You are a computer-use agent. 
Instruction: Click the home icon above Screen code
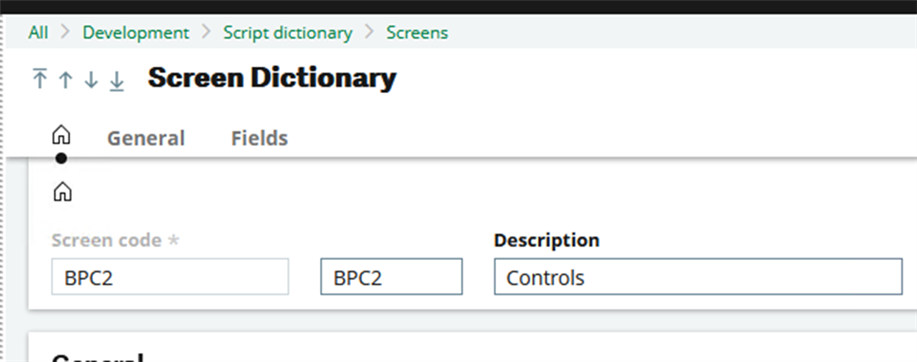[63, 191]
